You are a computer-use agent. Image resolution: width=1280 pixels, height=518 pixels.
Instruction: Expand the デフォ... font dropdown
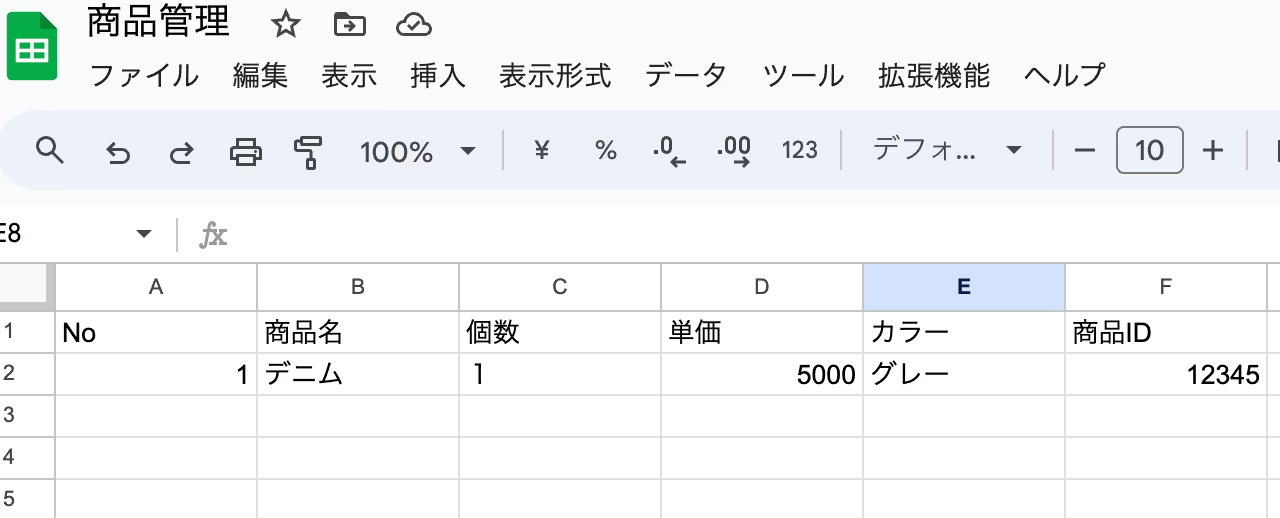pyautogui.click(x=947, y=151)
